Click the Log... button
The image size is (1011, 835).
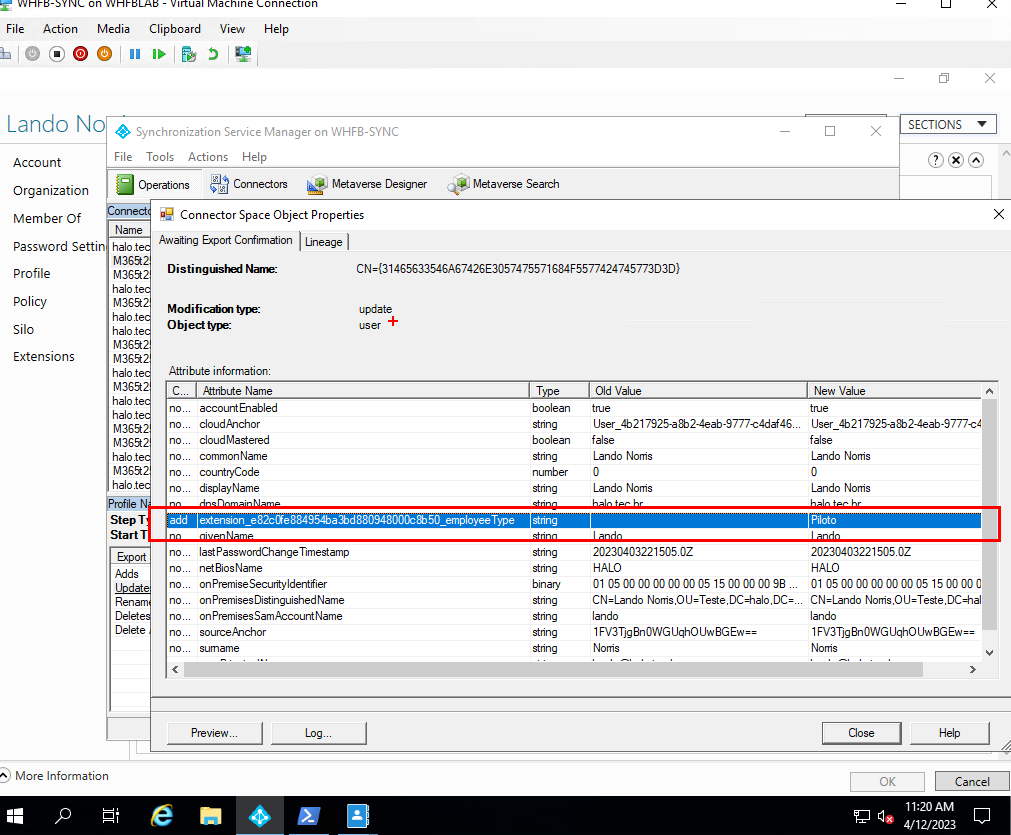click(x=319, y=733)
